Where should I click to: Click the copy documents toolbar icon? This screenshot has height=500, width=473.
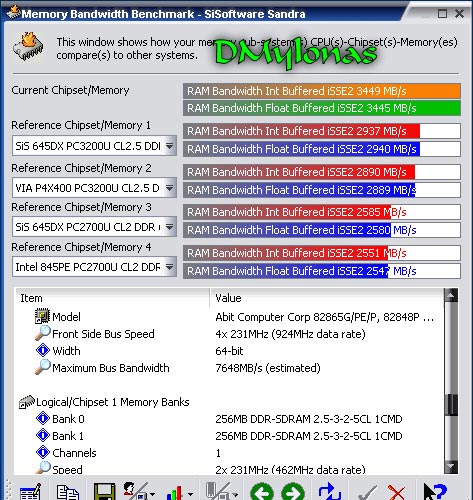click(67, 492)
